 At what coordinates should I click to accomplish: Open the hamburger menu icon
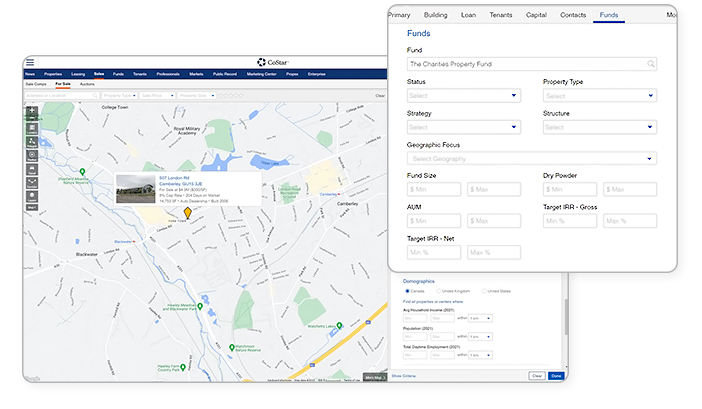click(x=30, y=62)
